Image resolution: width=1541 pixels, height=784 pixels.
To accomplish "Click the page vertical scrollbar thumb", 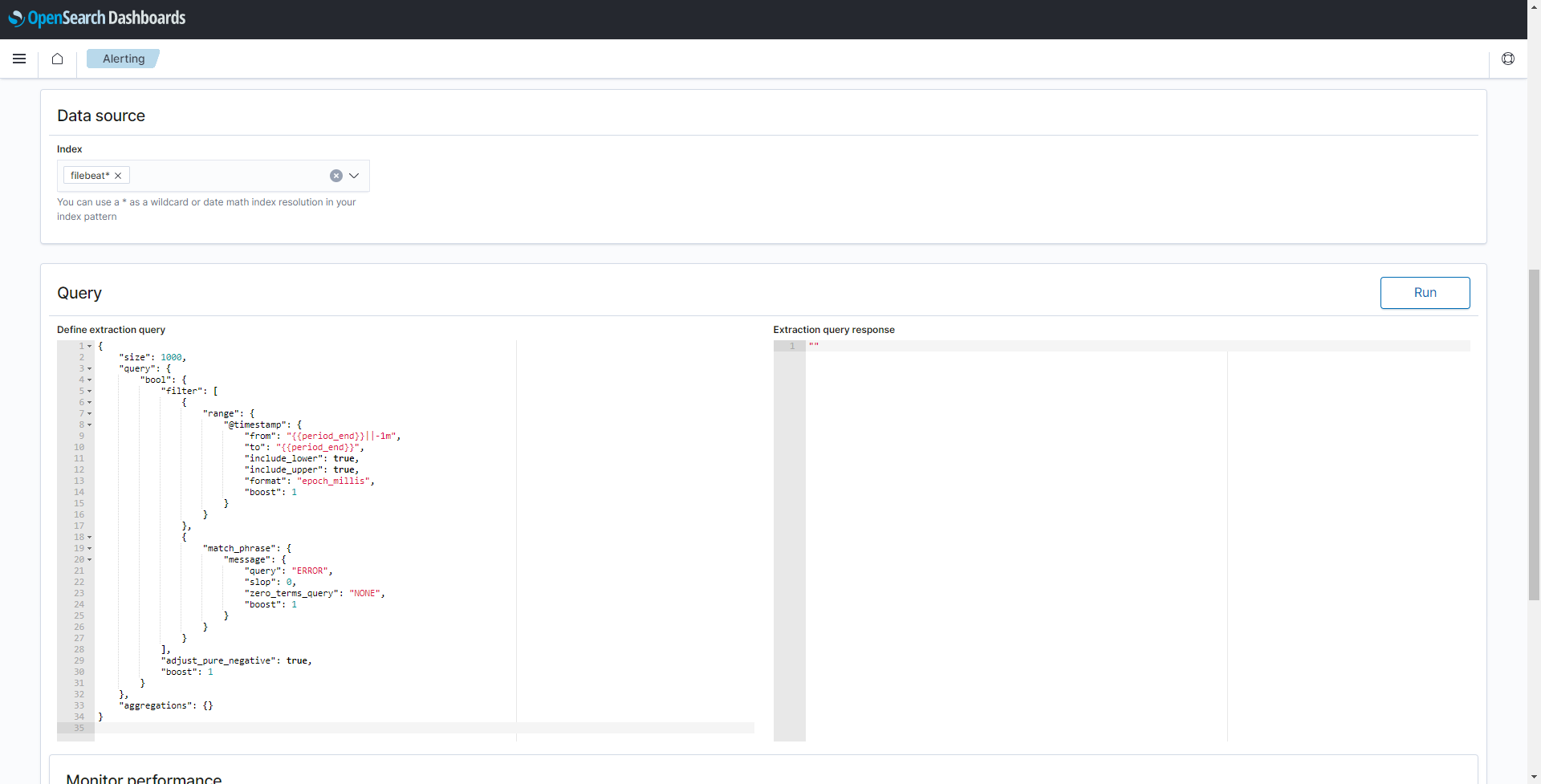I will point(1534,434).
